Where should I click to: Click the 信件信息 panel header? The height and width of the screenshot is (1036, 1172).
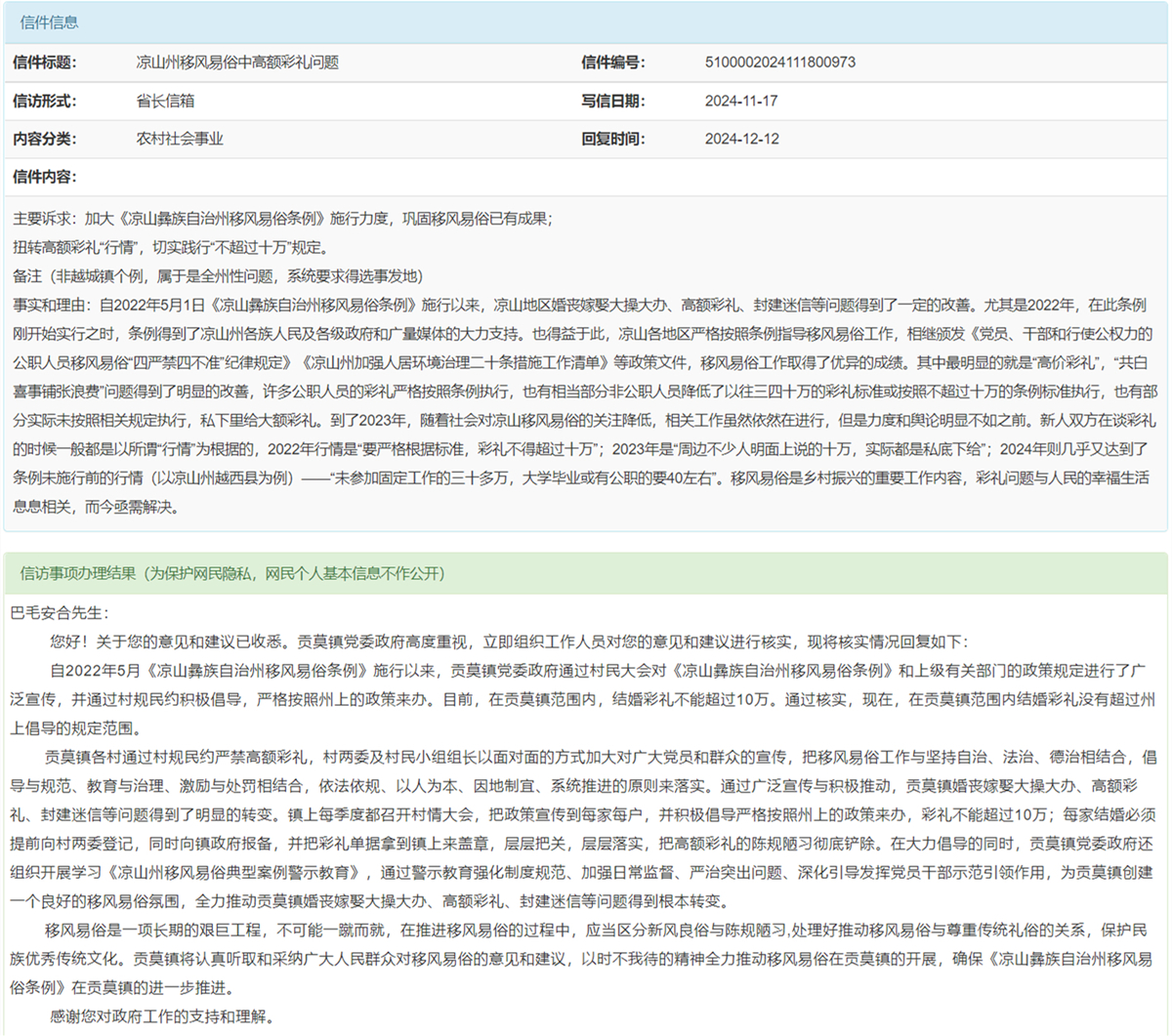tap(50, 22)
